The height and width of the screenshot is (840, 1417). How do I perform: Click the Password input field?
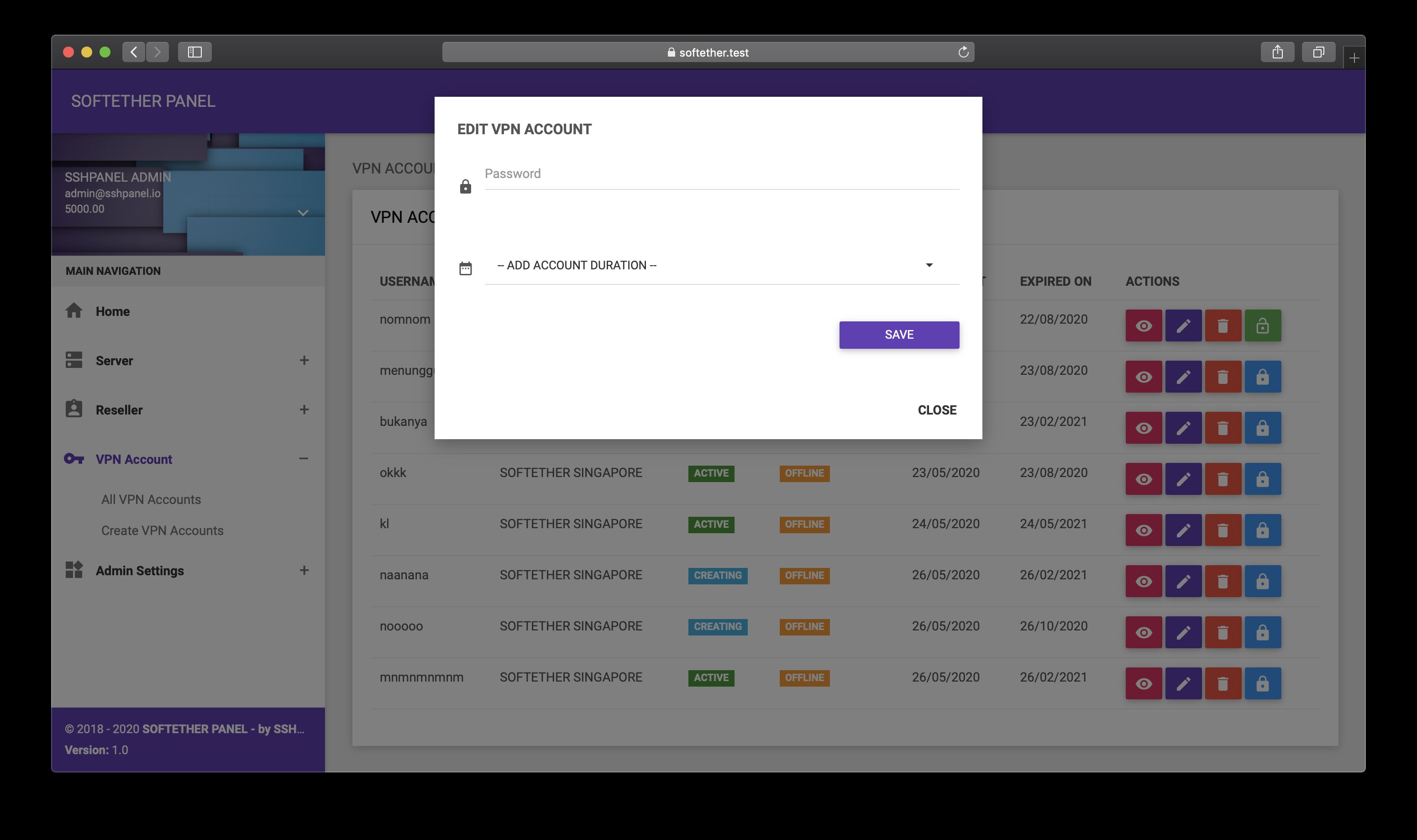point(722,174)
